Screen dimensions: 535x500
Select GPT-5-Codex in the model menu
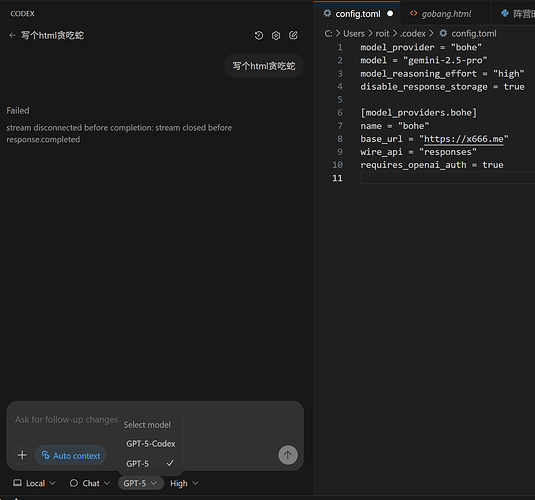pyautogui.click(x=151, y=444)
